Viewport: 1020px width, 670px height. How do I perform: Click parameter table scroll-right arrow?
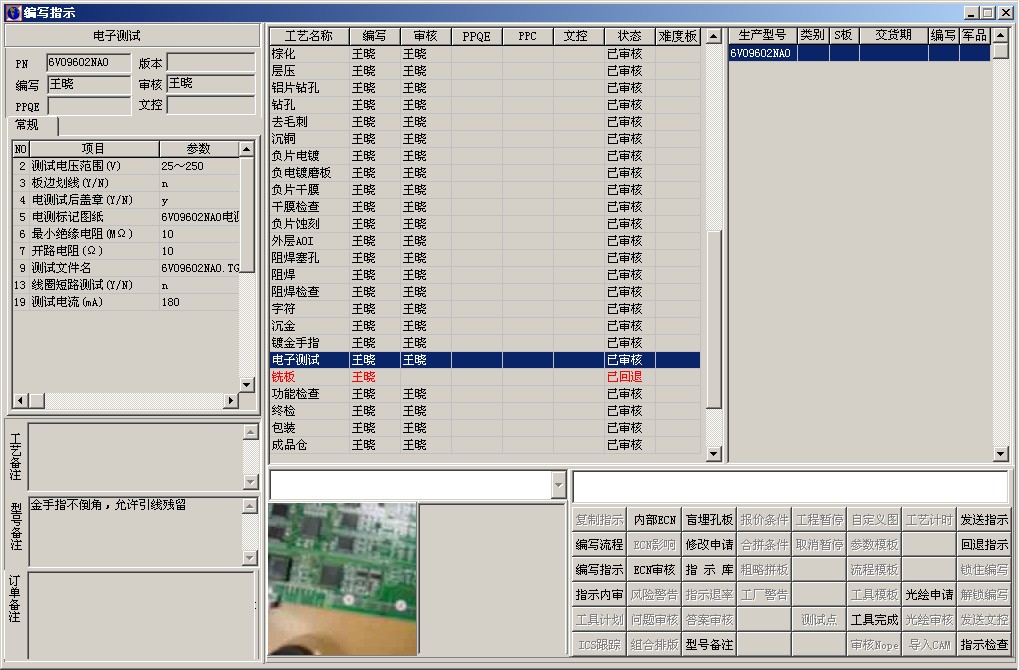(230, 401)
